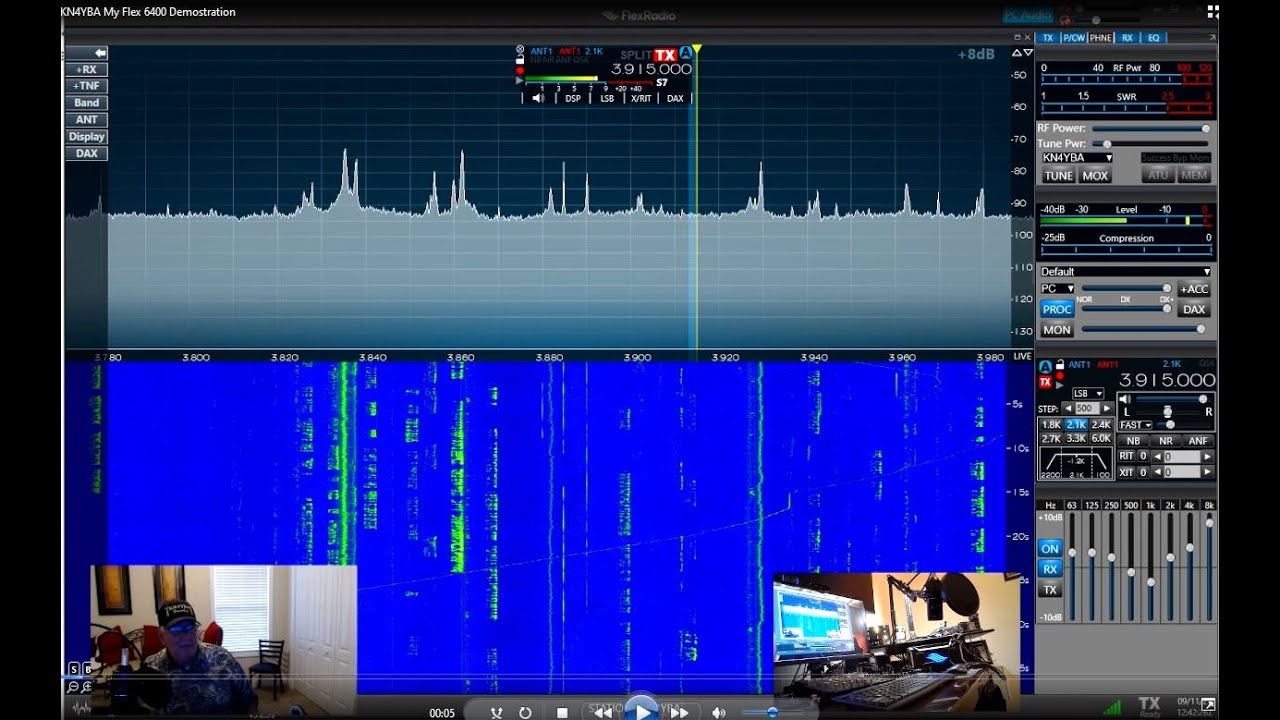Click the S icon at the waterfall corner
The height and width of the screenshot is (720, 1280).
point(73,668)
